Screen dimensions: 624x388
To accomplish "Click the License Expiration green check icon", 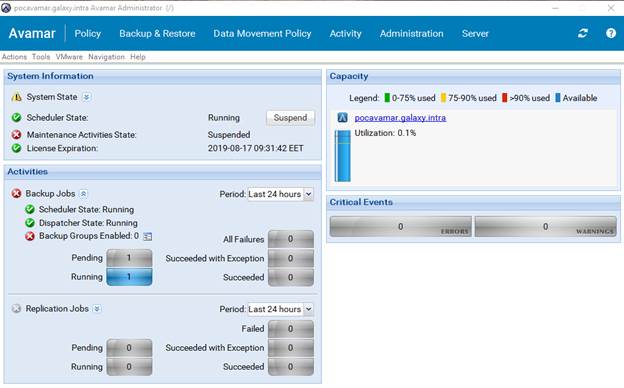I will tap(16, 148).
